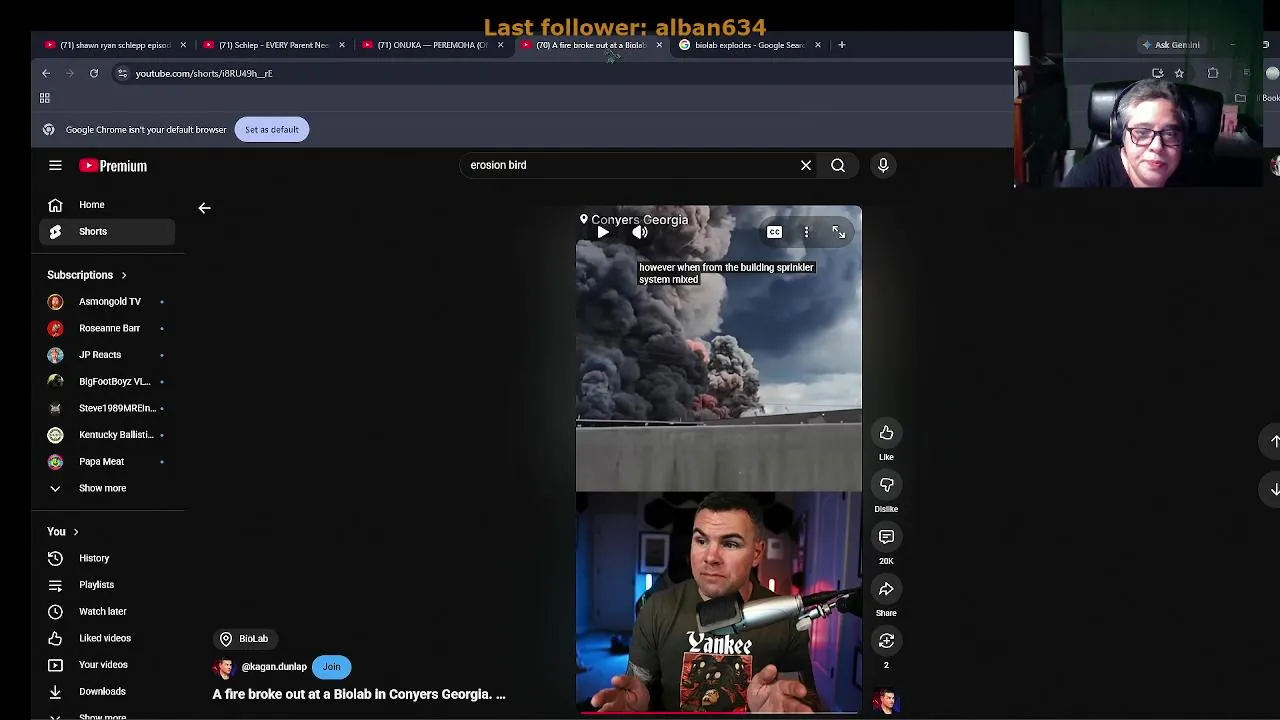Open the Chrome apps grid icon
The image size is (1280, 720).
tap(44, 98)
